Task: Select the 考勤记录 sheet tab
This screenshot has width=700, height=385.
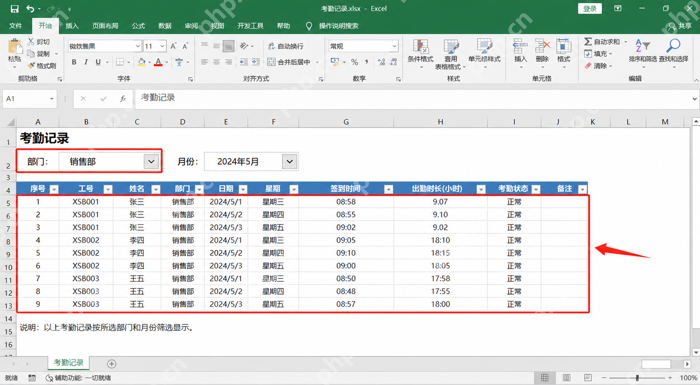Action: (x=69, y=363)
